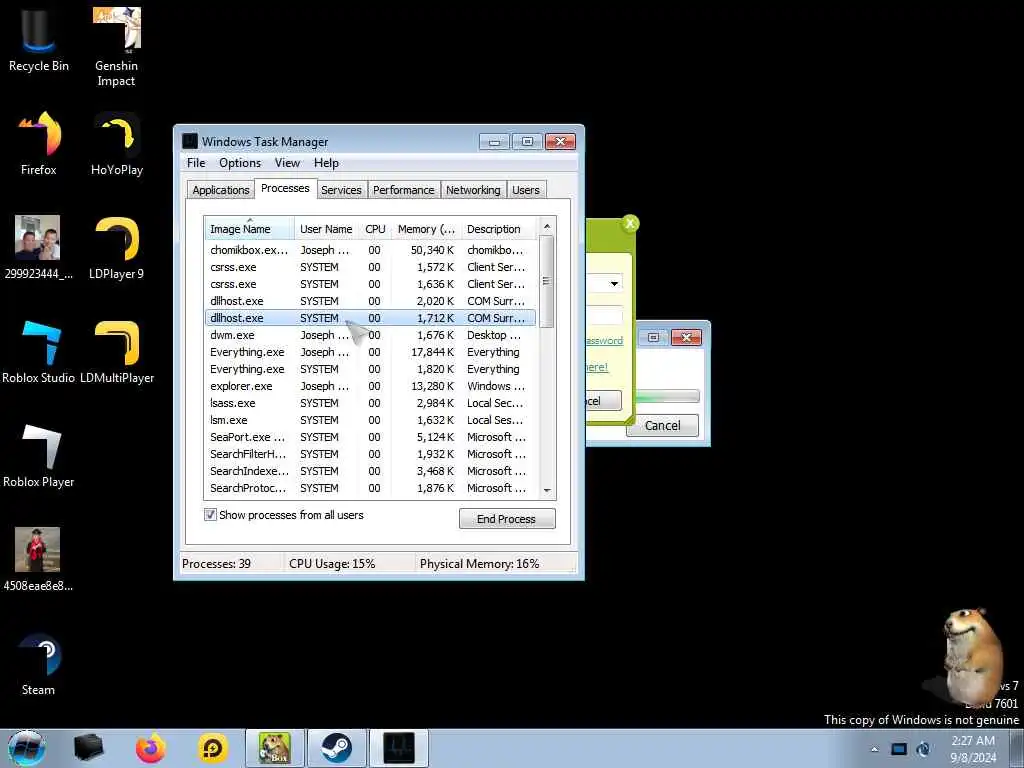Viewport: 1024px width, 768px height.
Task: Switch to the Networking tab
Action: (473, 190)
